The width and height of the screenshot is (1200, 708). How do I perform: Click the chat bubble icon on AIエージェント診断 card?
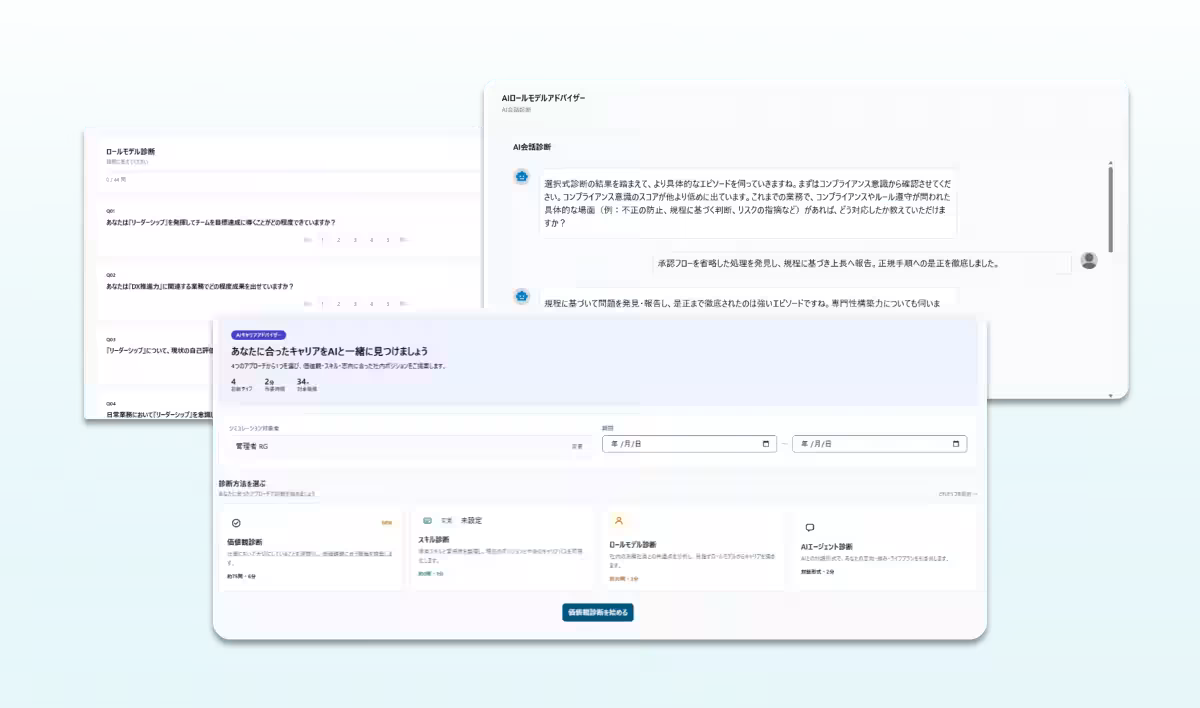(810, 527)
